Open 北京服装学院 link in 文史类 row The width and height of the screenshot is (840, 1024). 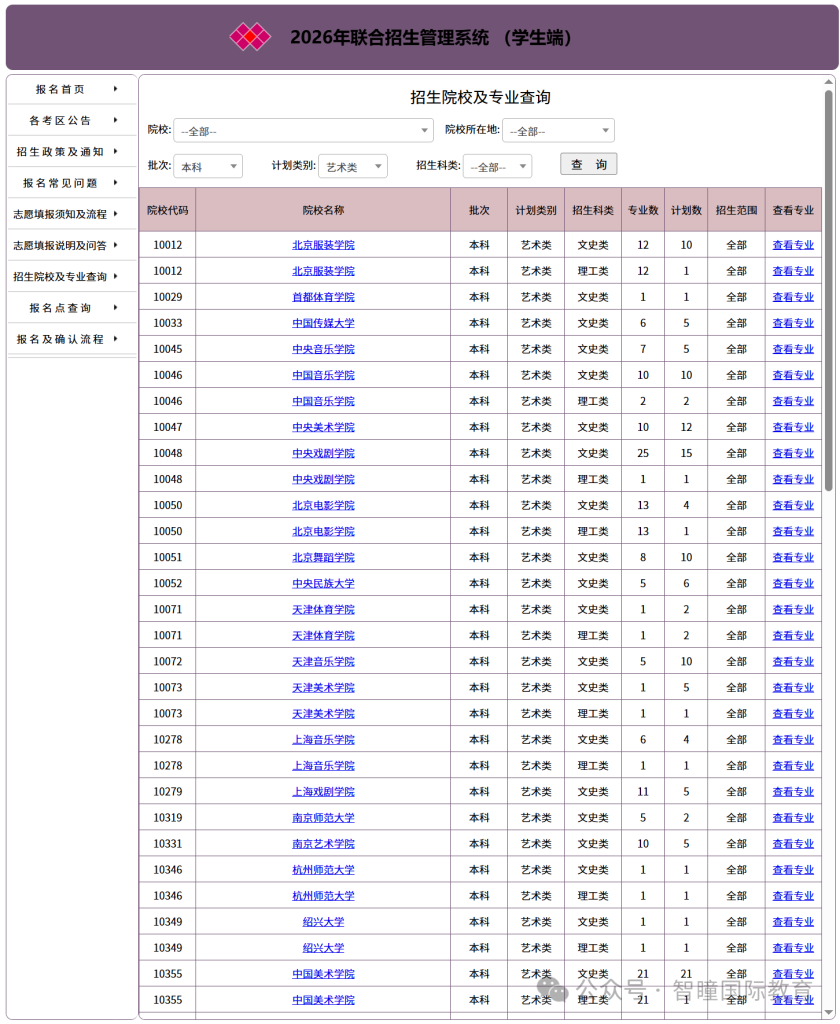tap(323, 245)
